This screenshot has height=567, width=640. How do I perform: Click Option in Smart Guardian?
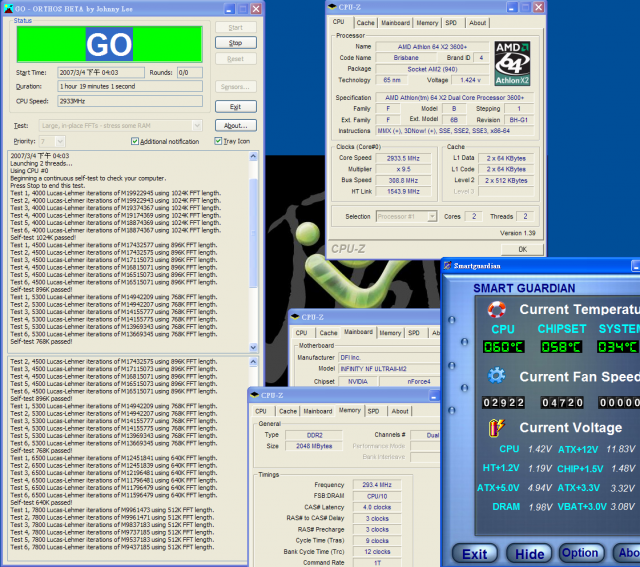(x=580, y=553)
